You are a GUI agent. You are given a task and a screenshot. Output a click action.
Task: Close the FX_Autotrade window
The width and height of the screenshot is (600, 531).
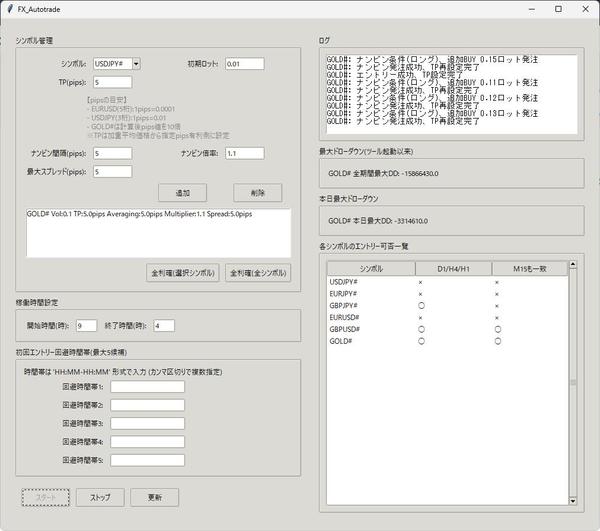(585, 9)
